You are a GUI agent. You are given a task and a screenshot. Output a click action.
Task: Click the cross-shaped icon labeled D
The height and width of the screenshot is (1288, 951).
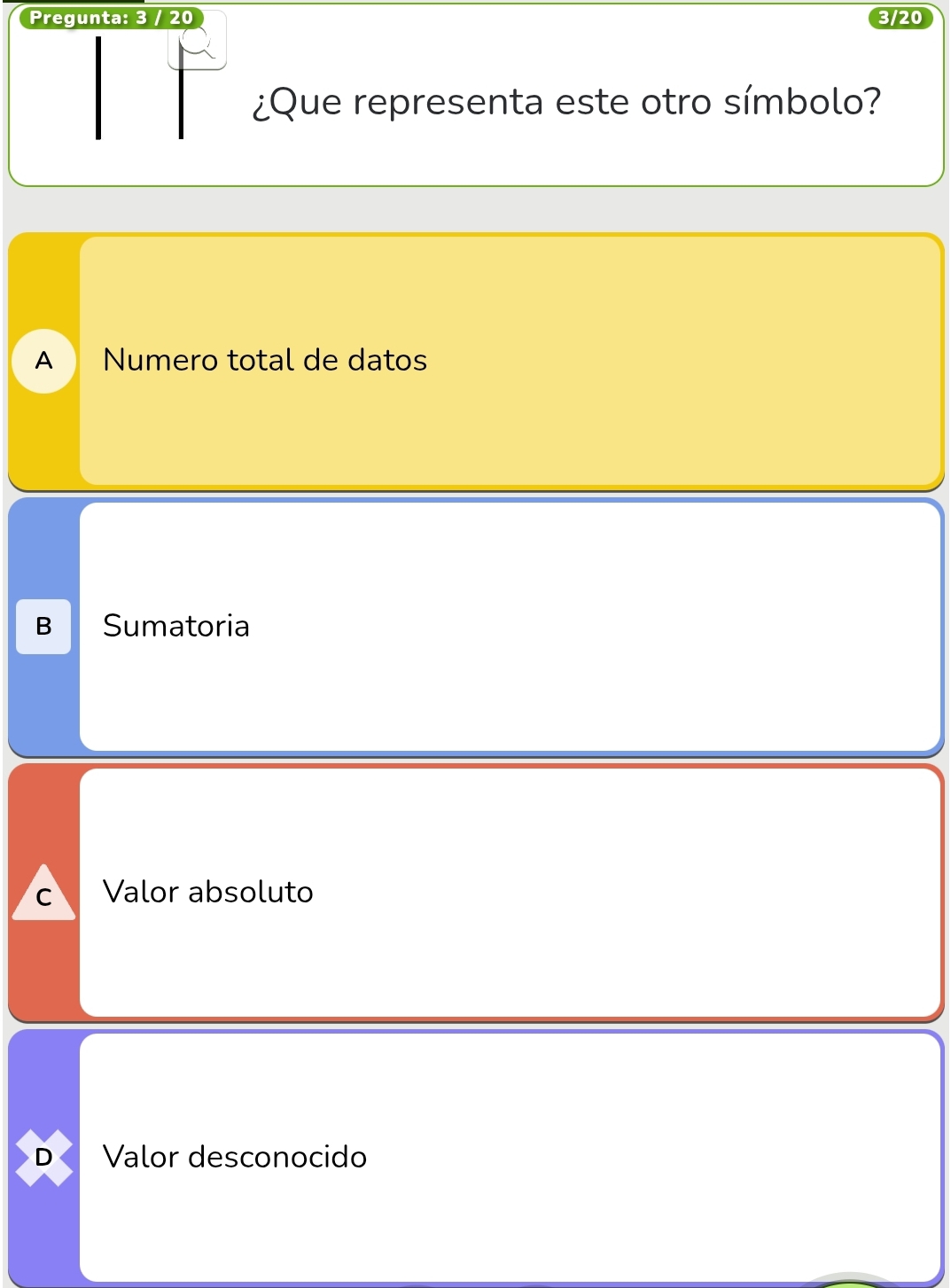(43, 1157)
